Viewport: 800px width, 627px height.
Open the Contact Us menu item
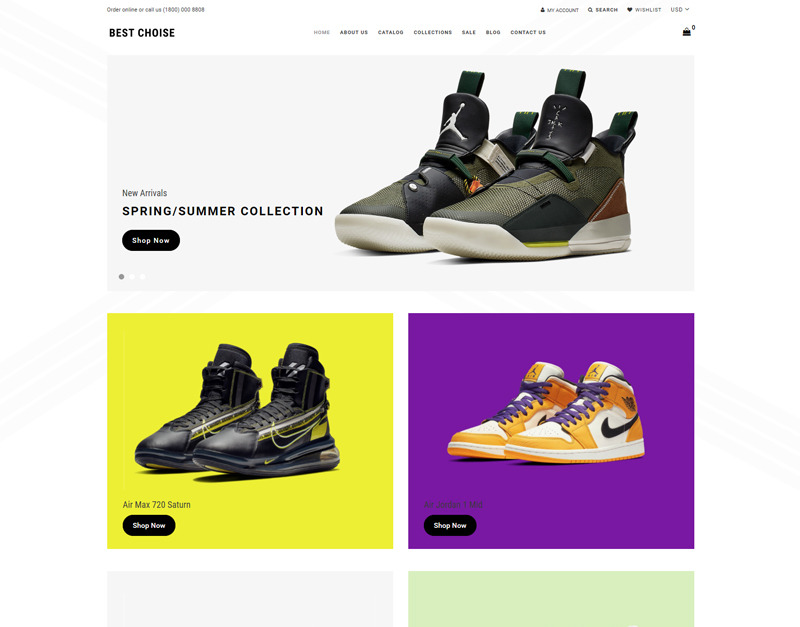(x=528, y=32)
